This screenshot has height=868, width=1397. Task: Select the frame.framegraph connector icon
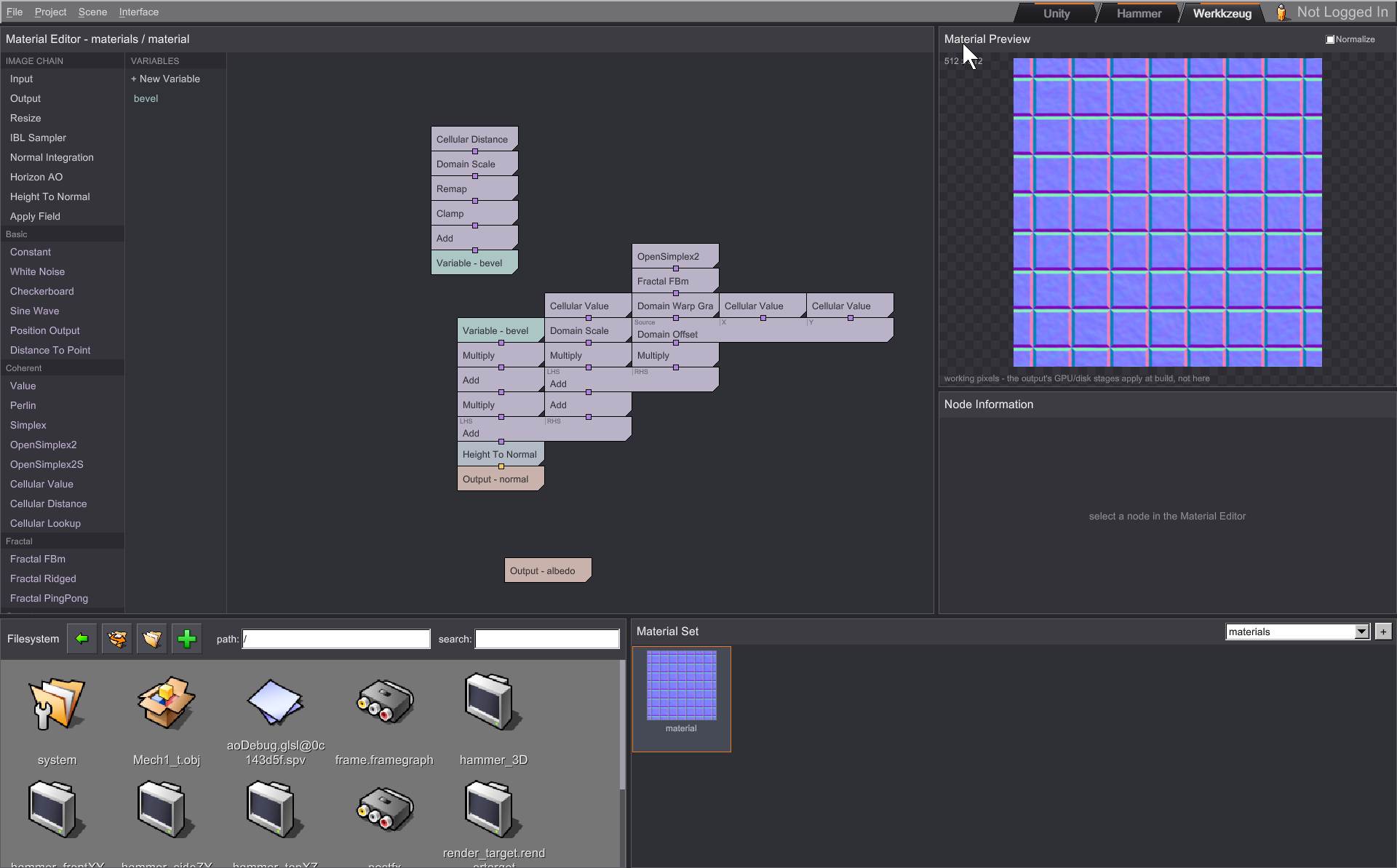pyautogui.click(x=385, y=701)
